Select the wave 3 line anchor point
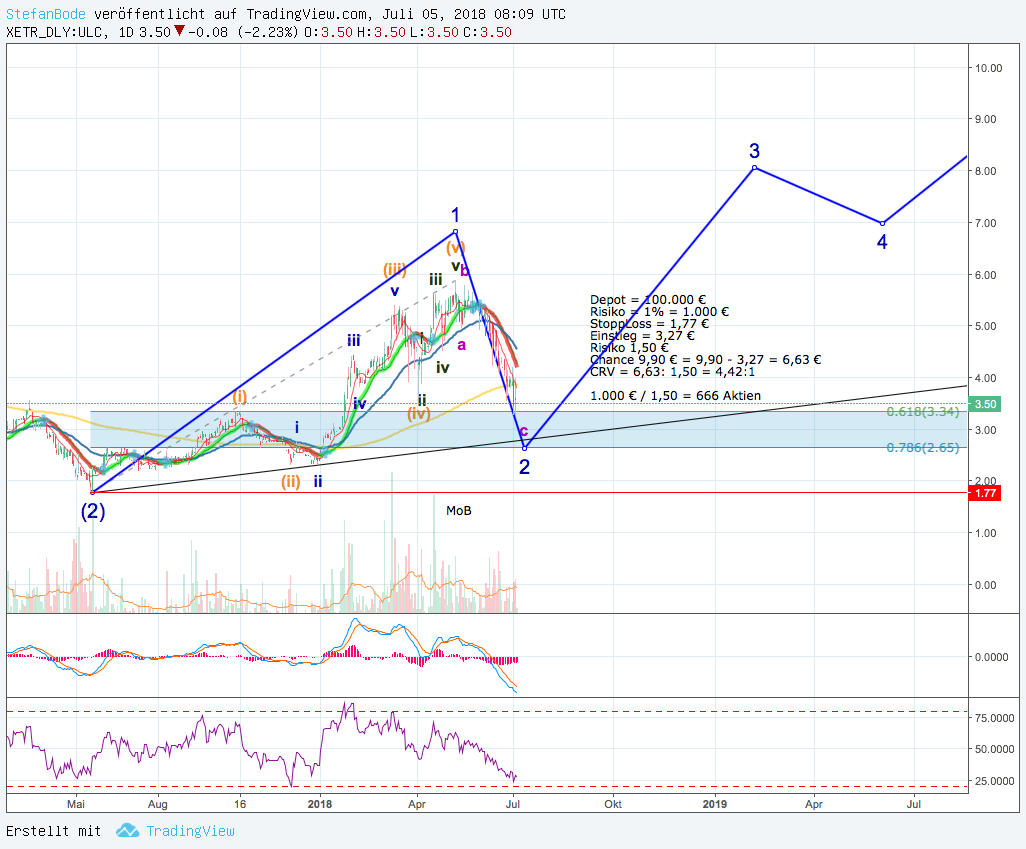1026x849 pixels. click(754, 168)
